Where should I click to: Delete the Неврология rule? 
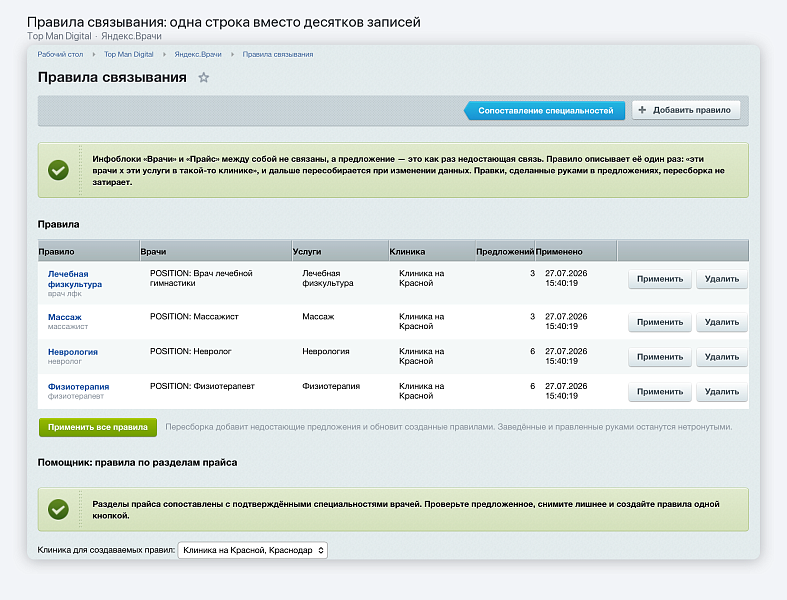click(x=722, y=356)
